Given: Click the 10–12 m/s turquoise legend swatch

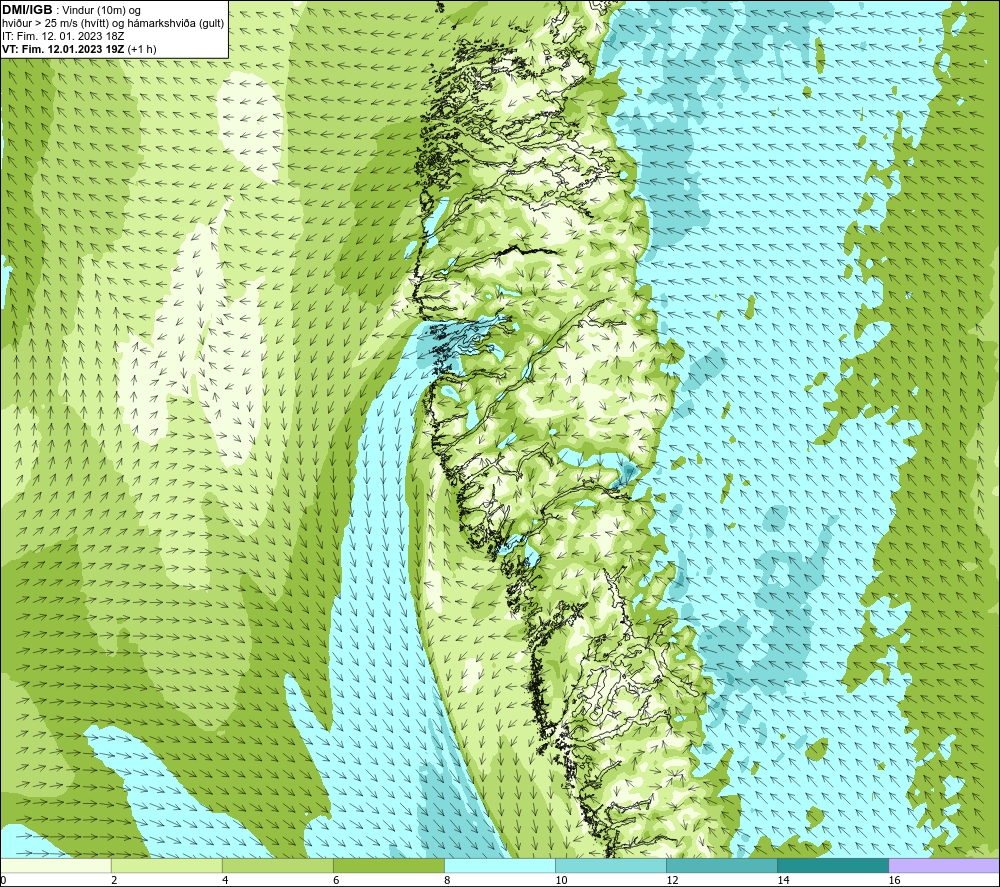Looking at the screenshot, I should point(611,865).
